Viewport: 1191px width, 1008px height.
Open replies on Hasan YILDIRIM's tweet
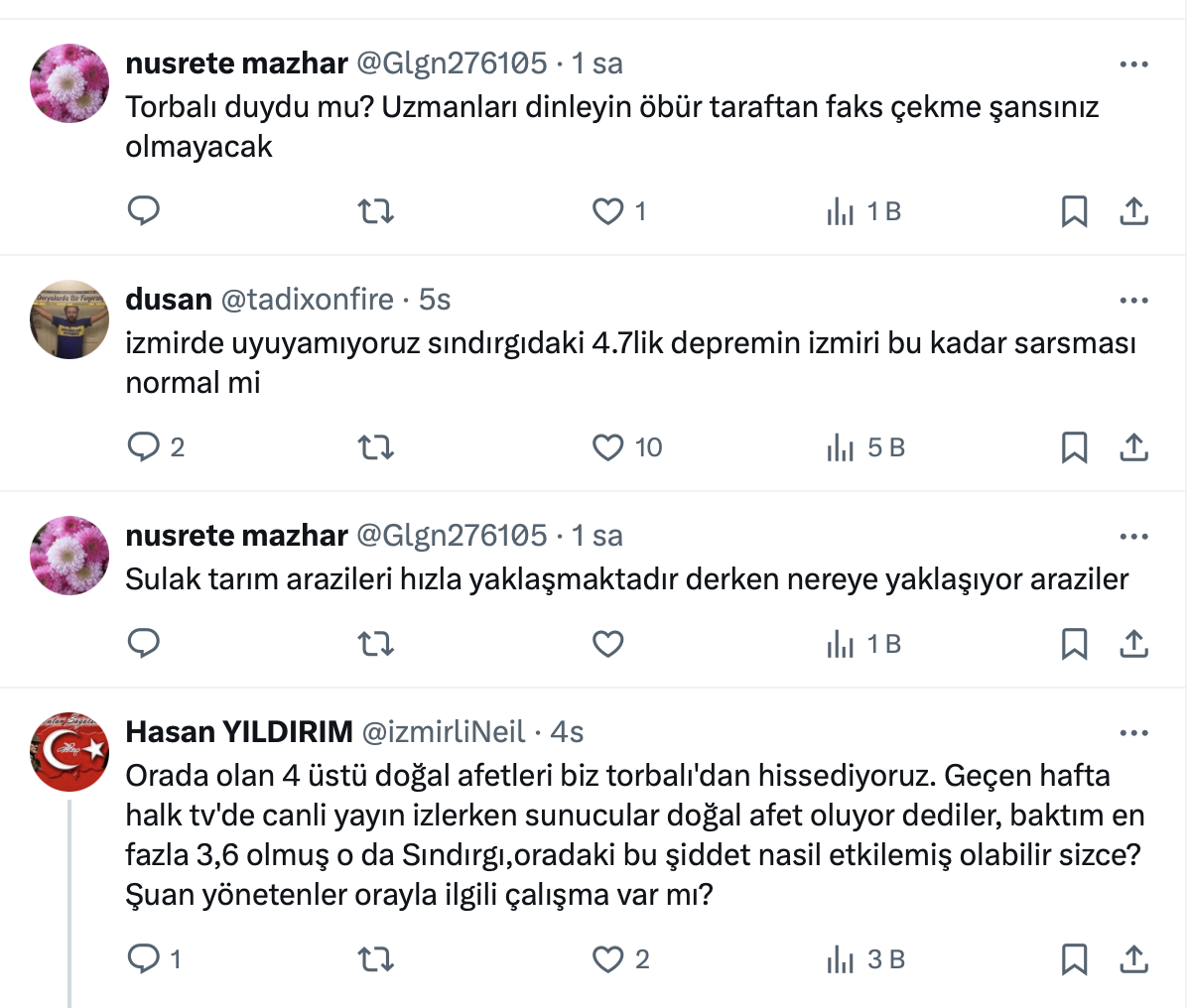coord(145,959)
